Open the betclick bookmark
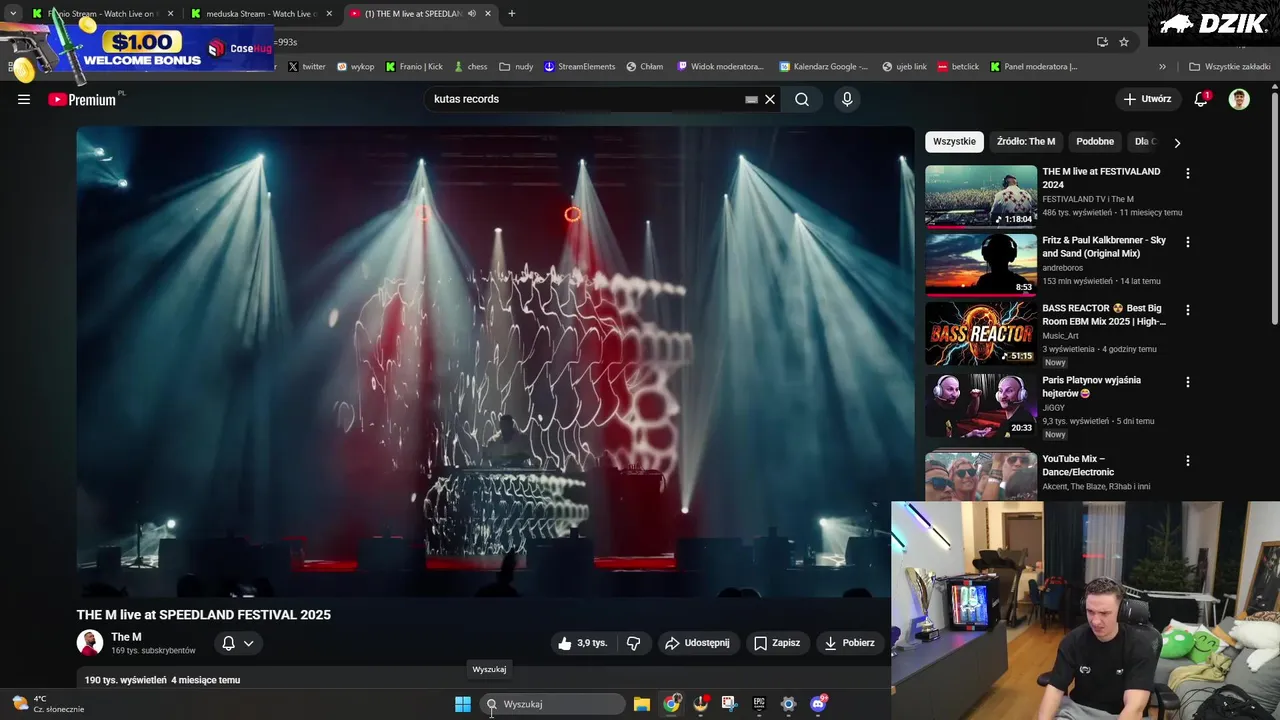Image resolution: width=1280 pixels, height=720 pixels. click(x=958, y=67)
